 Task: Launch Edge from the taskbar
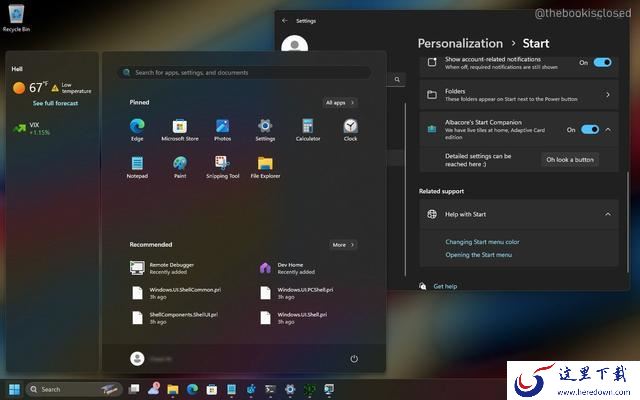[x=192, y=389]
